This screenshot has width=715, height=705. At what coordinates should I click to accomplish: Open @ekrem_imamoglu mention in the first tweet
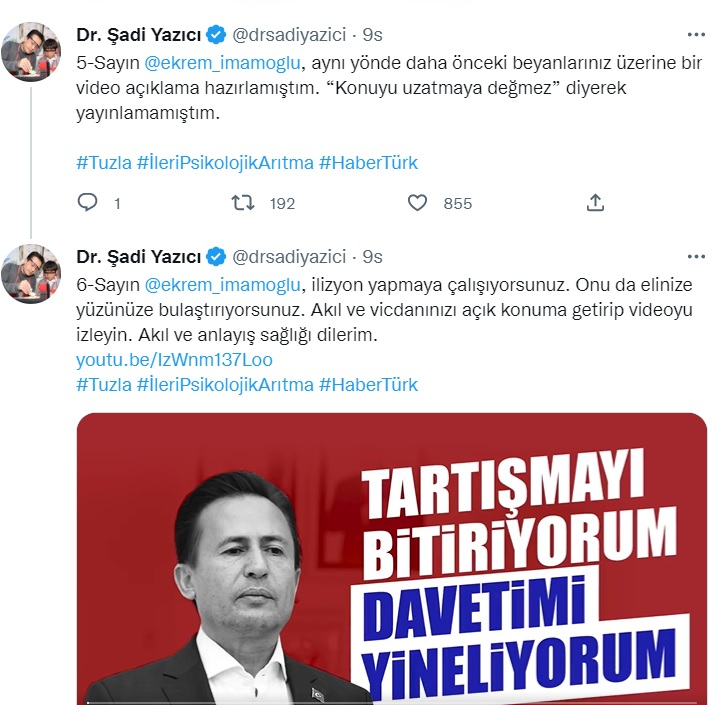coord(223,63)
